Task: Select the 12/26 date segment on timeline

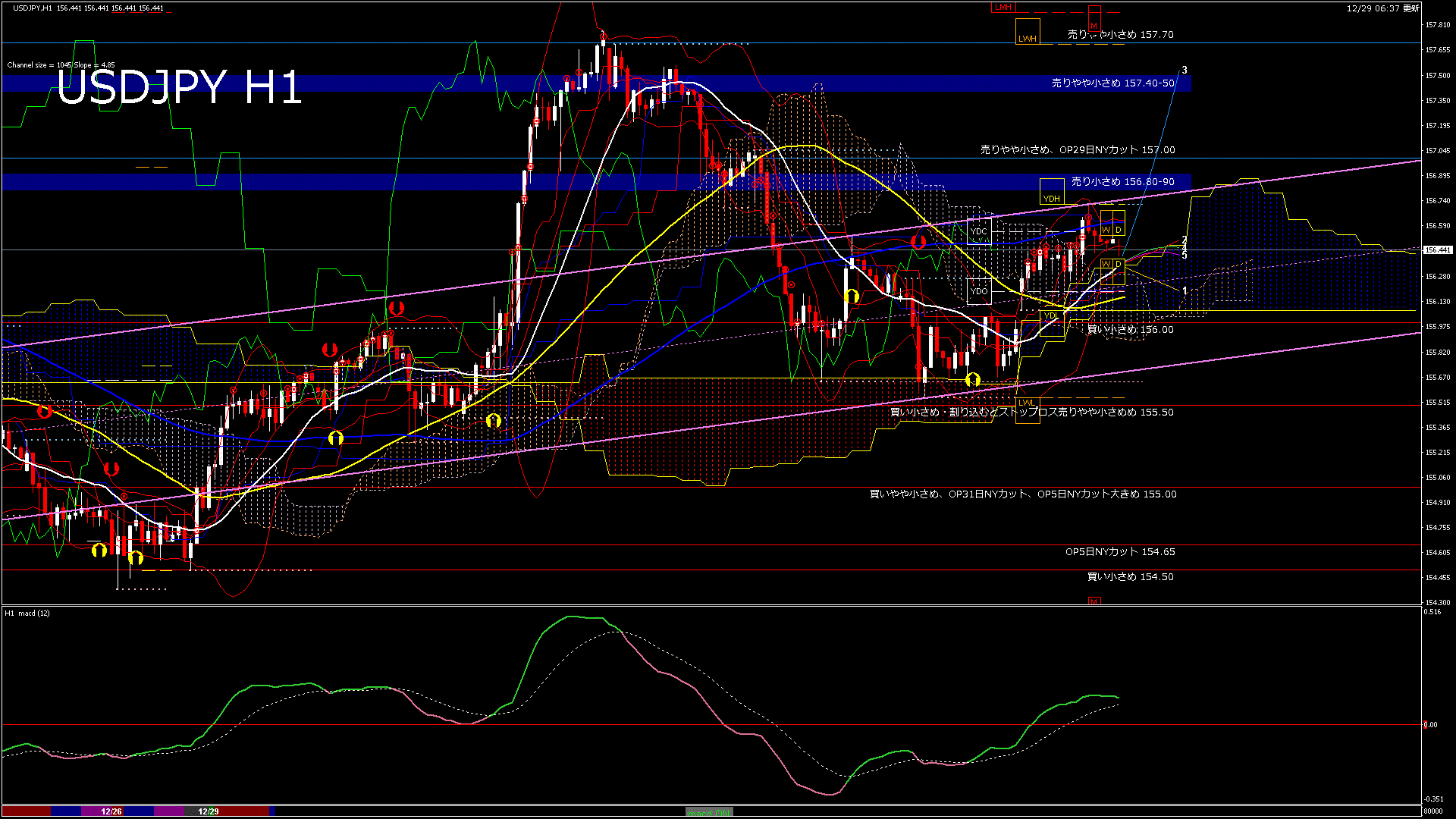Action: (111, 811)
